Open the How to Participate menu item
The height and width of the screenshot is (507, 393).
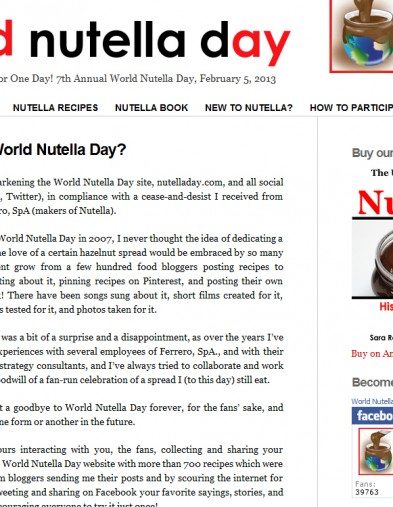[351, 108]
